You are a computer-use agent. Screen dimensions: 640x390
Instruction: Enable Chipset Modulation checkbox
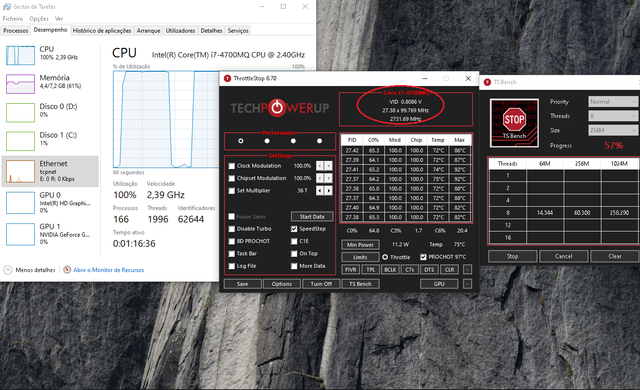coord(232,178)
